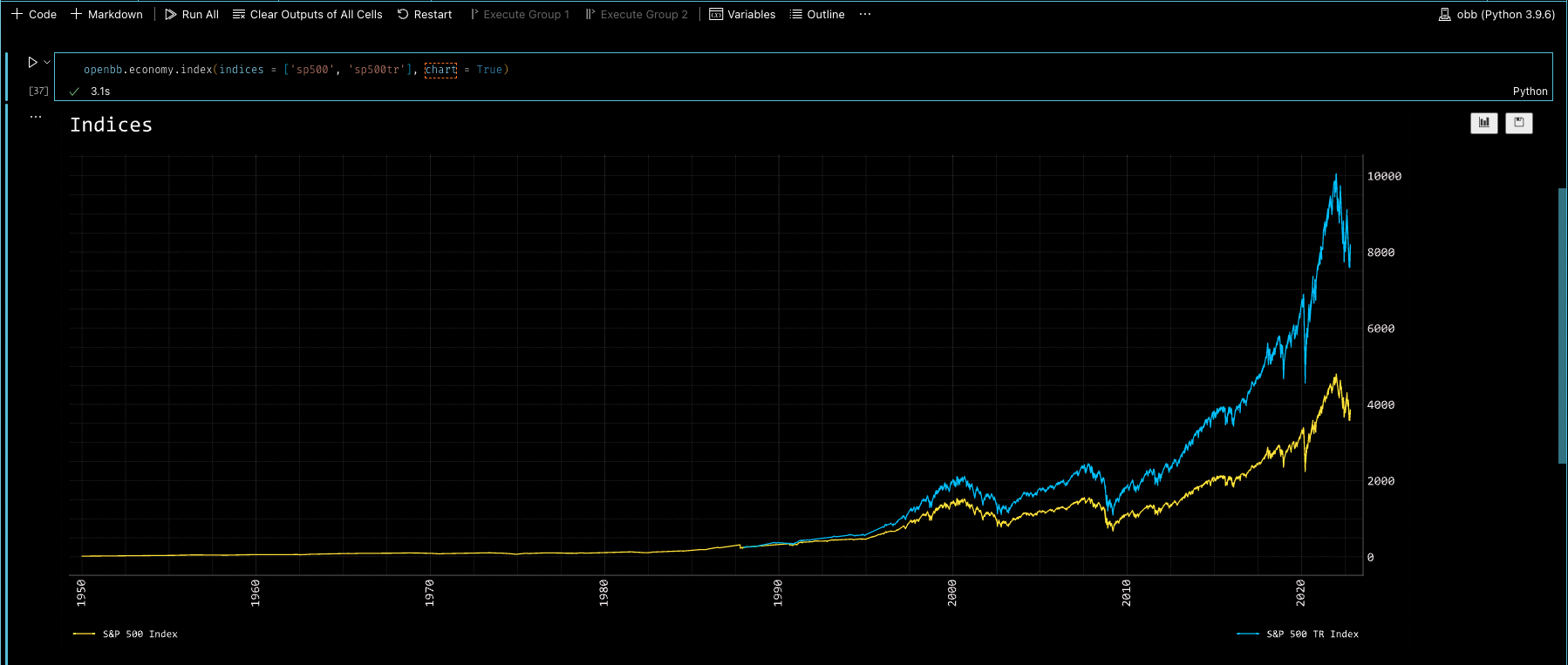Click the chart icon above the plot
The height and width of the screenshot is (665, 1568).
[x=1484, y=123]
